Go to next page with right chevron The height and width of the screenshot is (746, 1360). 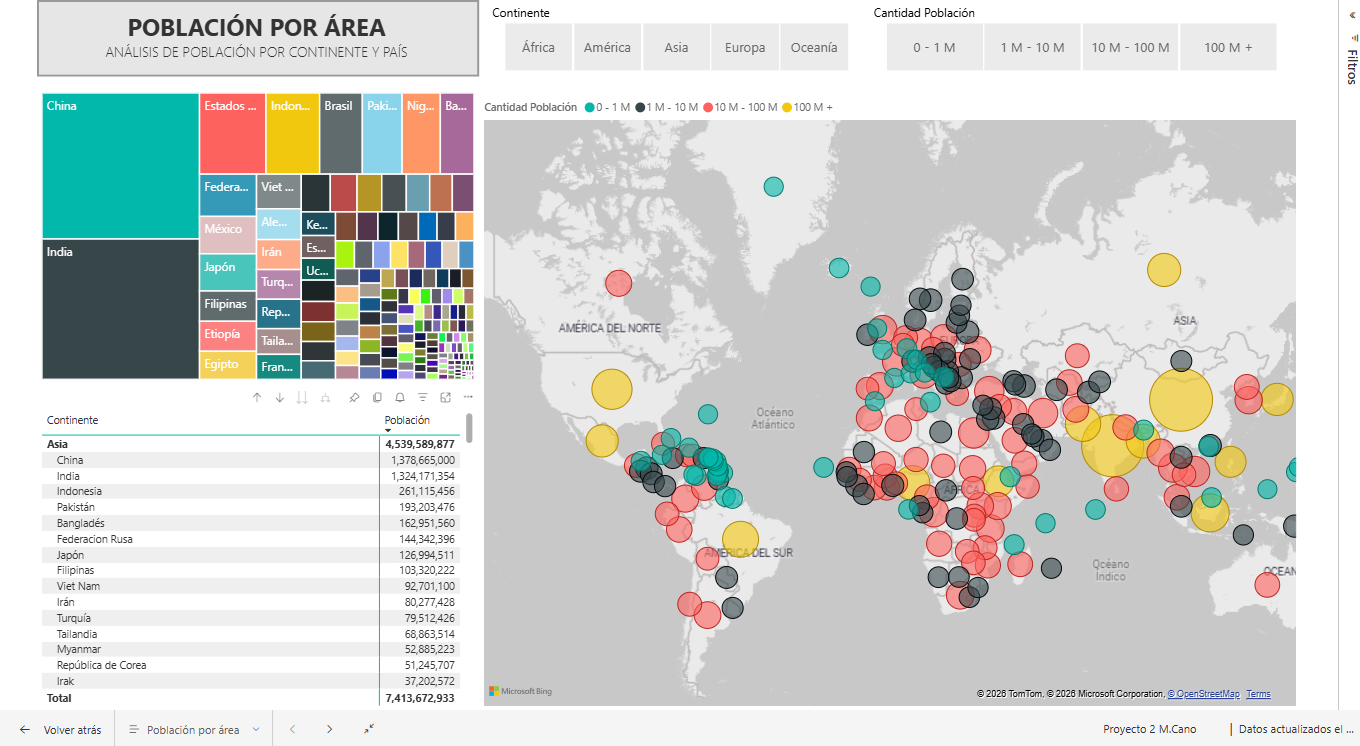(x=329, y=730)
